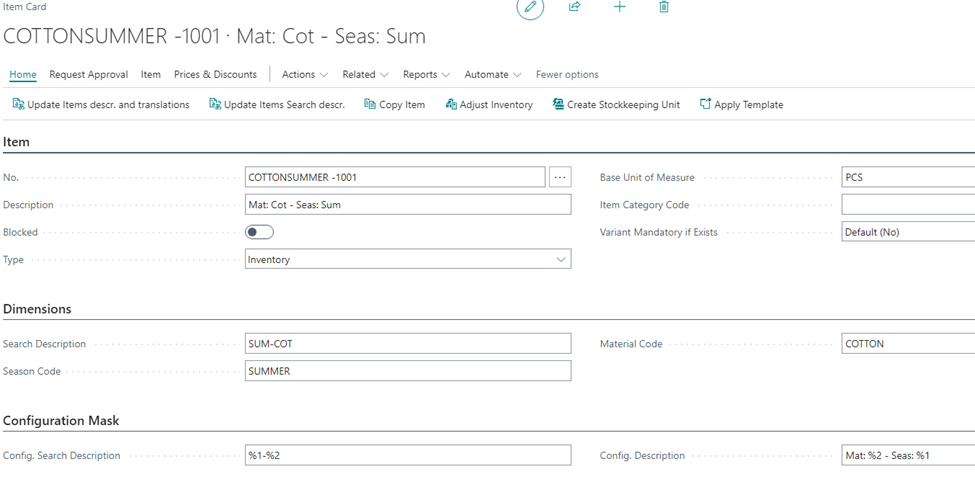The width and height of the screenshot is (975, 482).
Task: Click the Copy Item action
Action: [x=394, y=104]
